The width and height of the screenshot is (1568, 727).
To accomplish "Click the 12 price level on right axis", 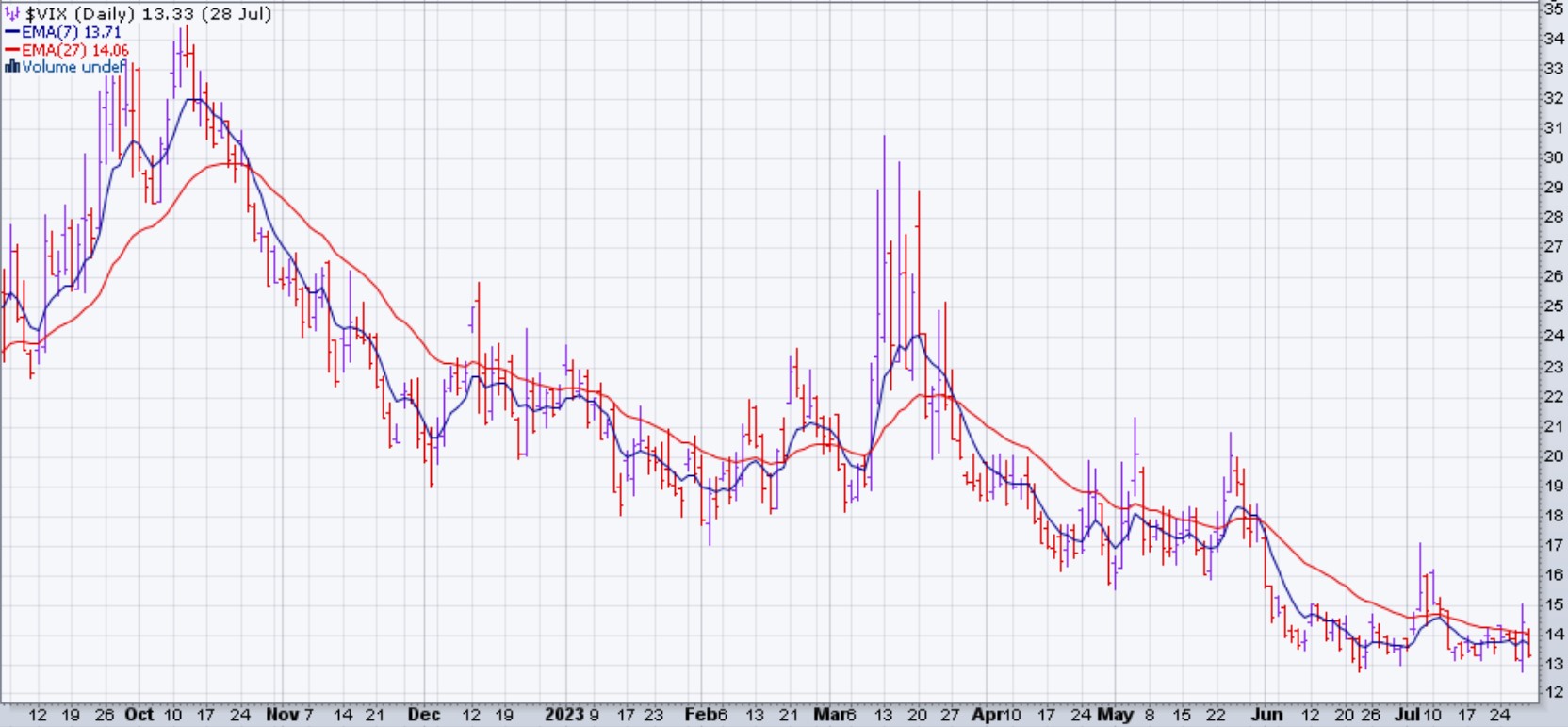I will point(1553,693).
